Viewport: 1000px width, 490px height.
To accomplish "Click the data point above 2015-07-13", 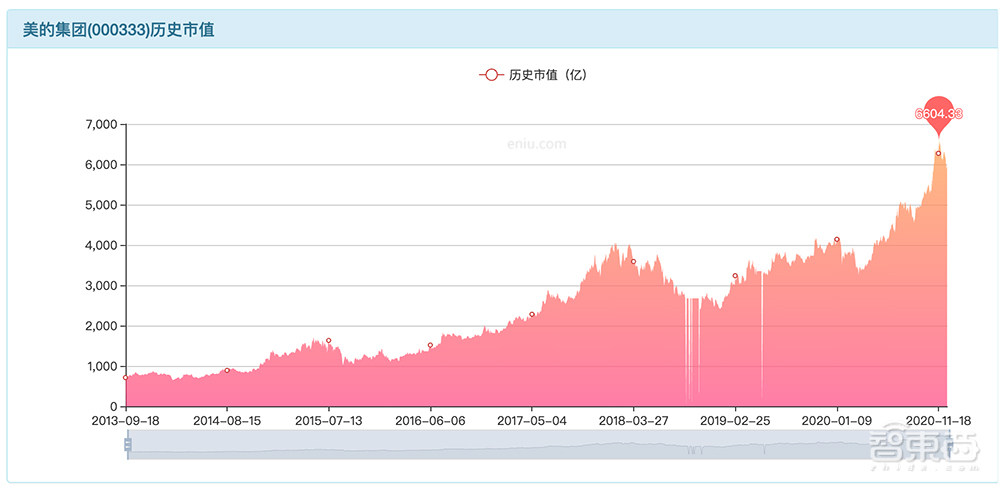I will coord(328,341).
